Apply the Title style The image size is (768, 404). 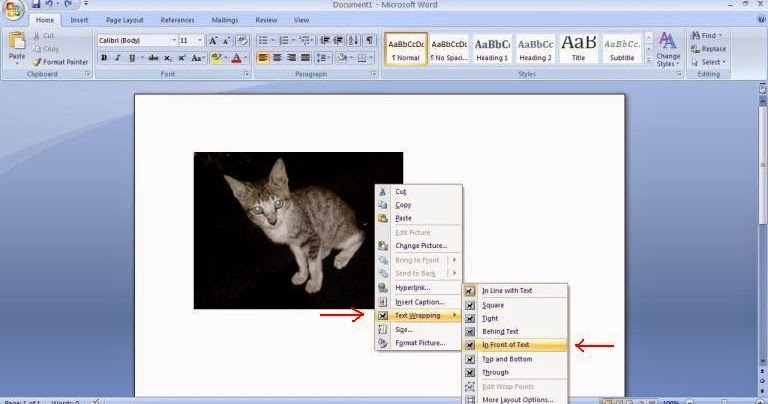pyautogui.click(x=578, y=49)
